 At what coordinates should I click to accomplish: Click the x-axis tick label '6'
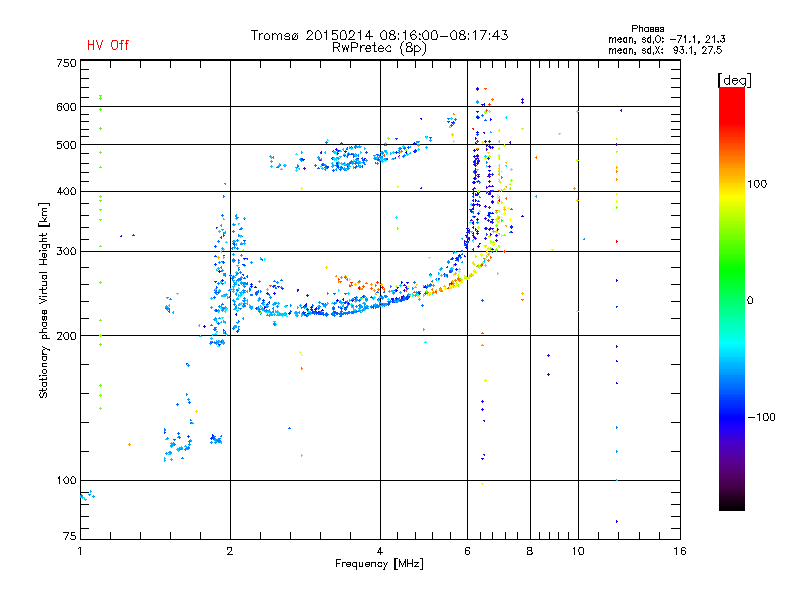coord(467,551)
